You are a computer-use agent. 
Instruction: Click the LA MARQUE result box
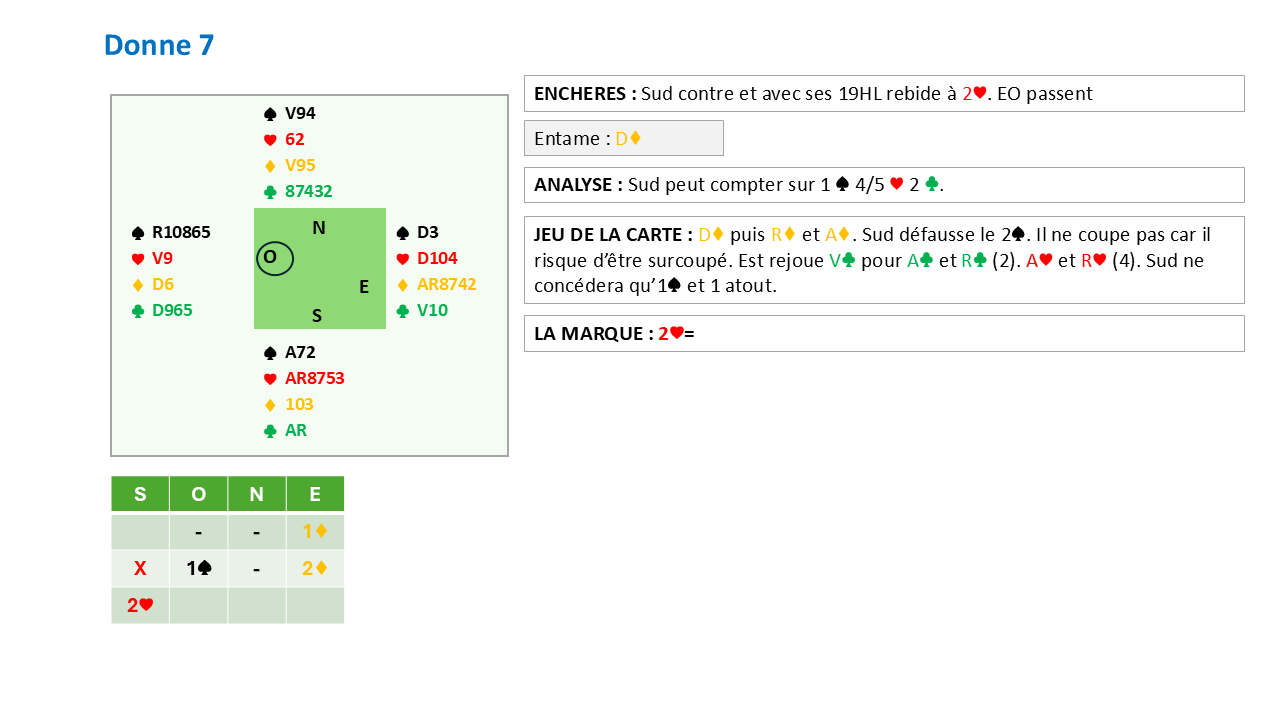(883, 334)
